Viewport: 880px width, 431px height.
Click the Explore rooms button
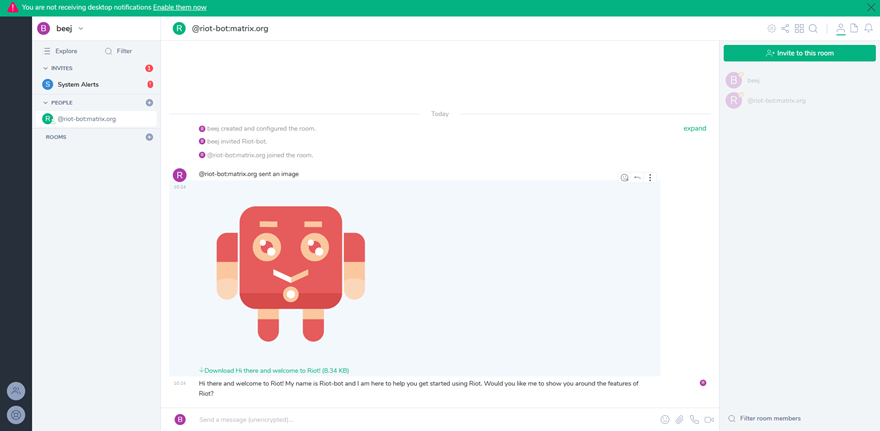pos(61,51)
